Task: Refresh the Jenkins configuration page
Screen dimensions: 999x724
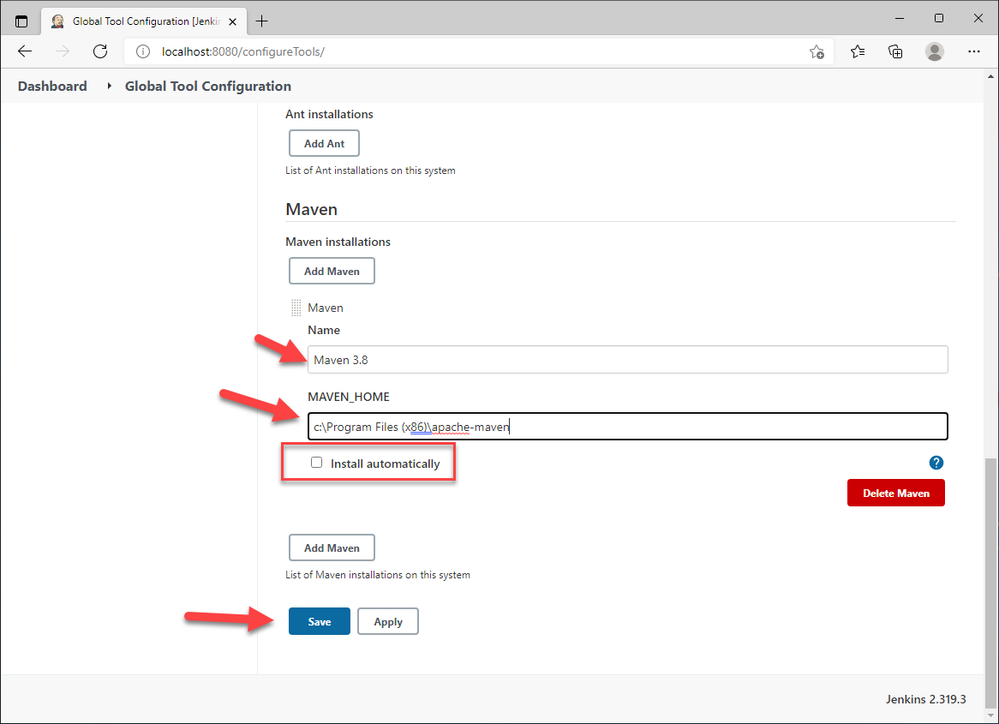Action: coord(100,52)
